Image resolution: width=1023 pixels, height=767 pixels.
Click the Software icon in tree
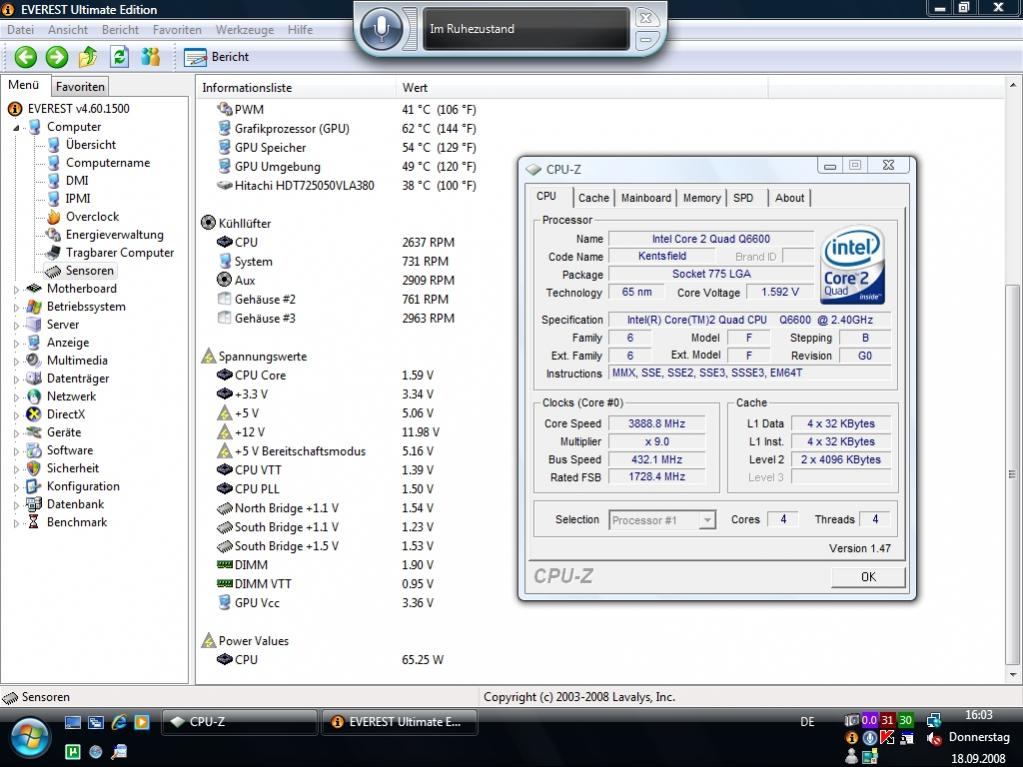pyautogui.click(x=33, y=450)
